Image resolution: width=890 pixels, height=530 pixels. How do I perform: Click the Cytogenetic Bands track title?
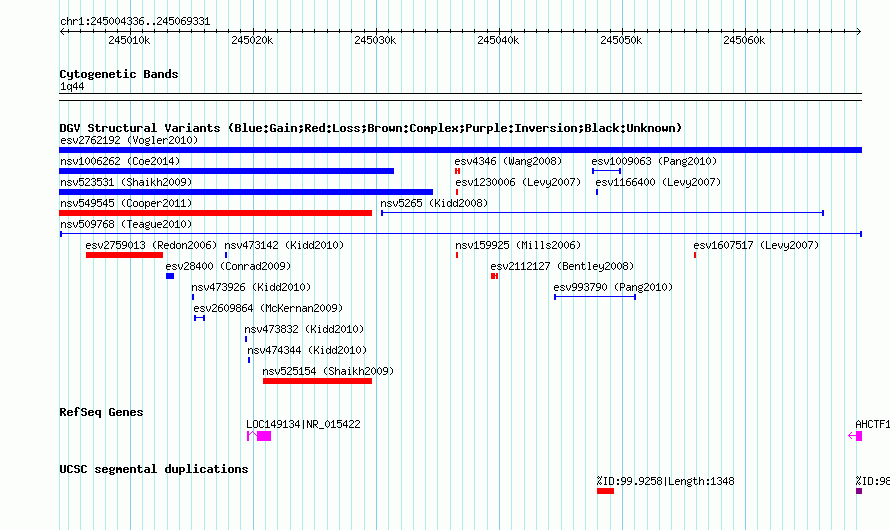click(119, 74)
